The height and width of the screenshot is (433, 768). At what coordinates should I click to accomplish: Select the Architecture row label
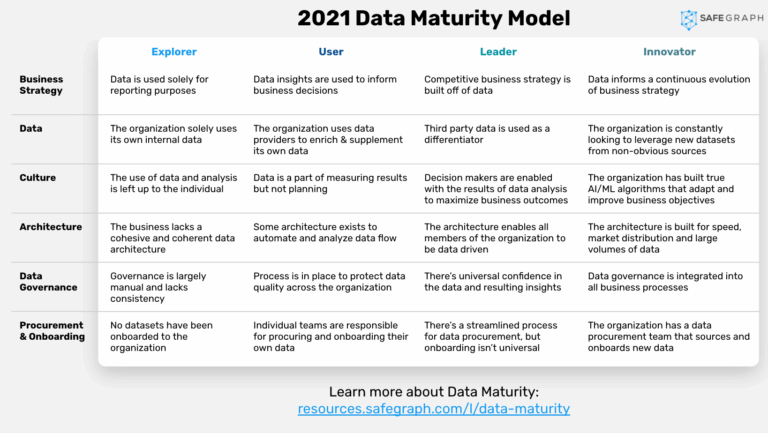(x=50, y=227)
